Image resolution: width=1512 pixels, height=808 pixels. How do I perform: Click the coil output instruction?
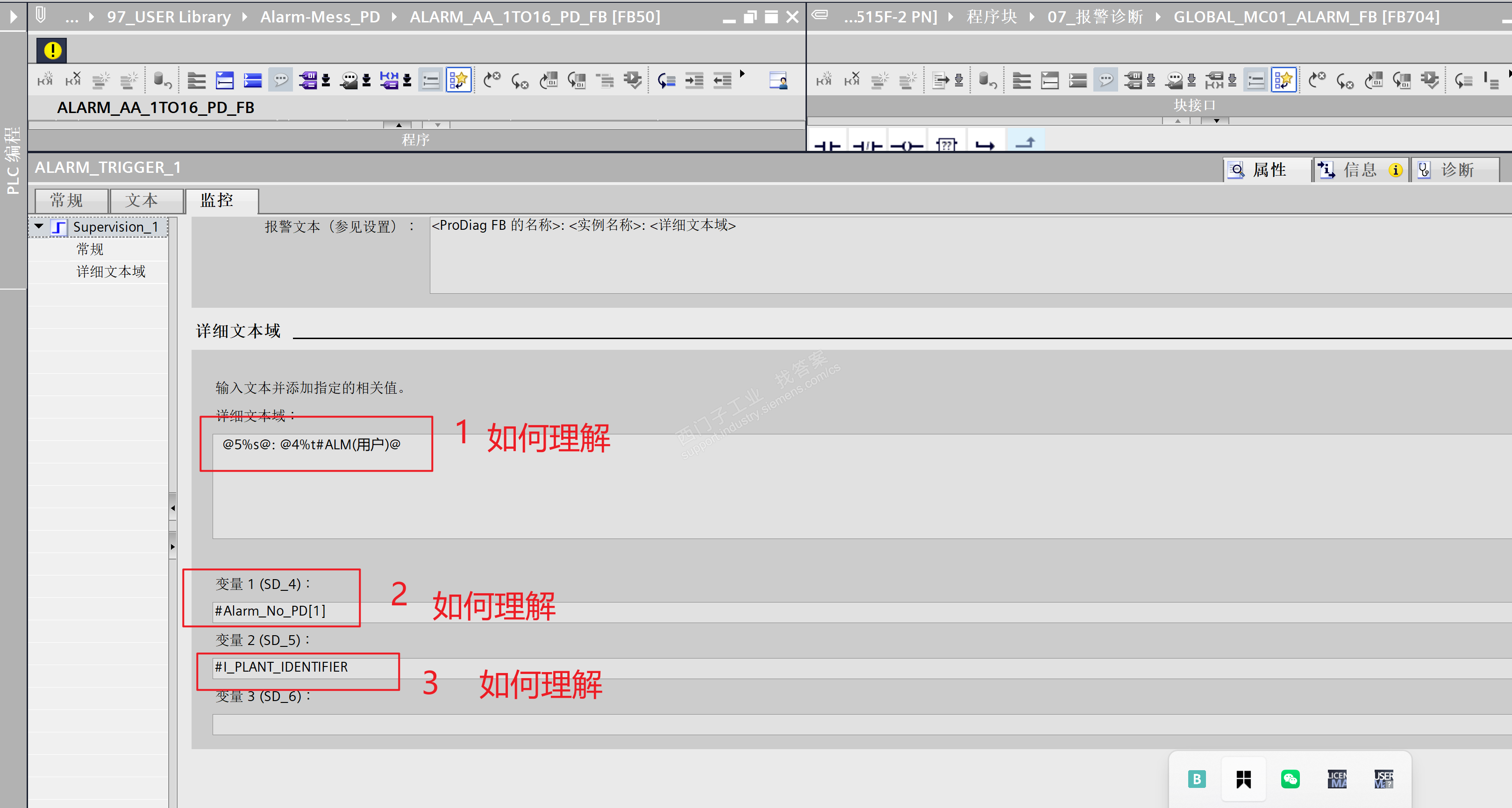(x=906, y=145)
